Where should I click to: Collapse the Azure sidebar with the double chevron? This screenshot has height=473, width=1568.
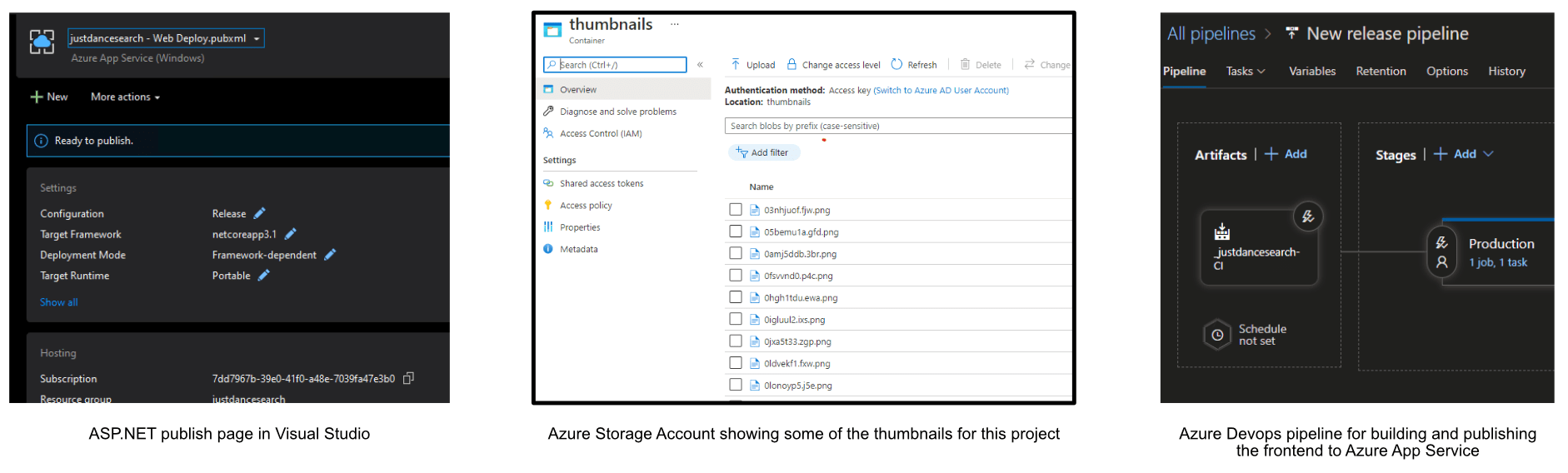pos(700,64)
